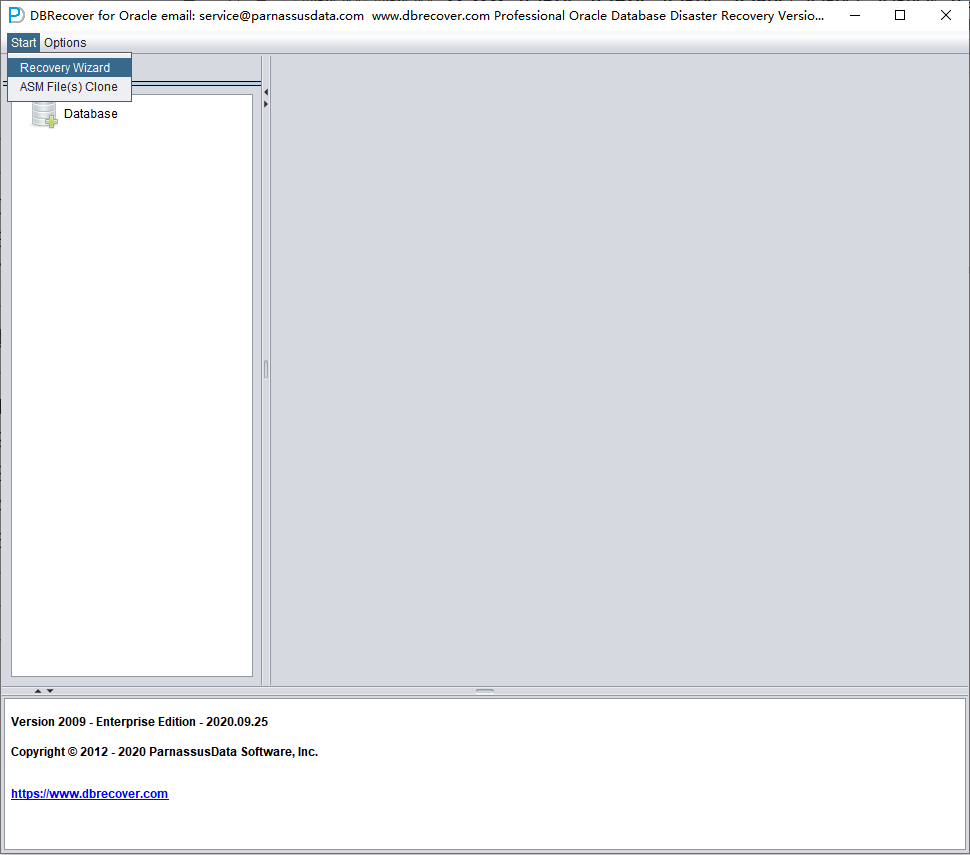Open the https://www.dbrecover.com link
970x855 pixels.
pyautogui.click(x=90, y=794)
